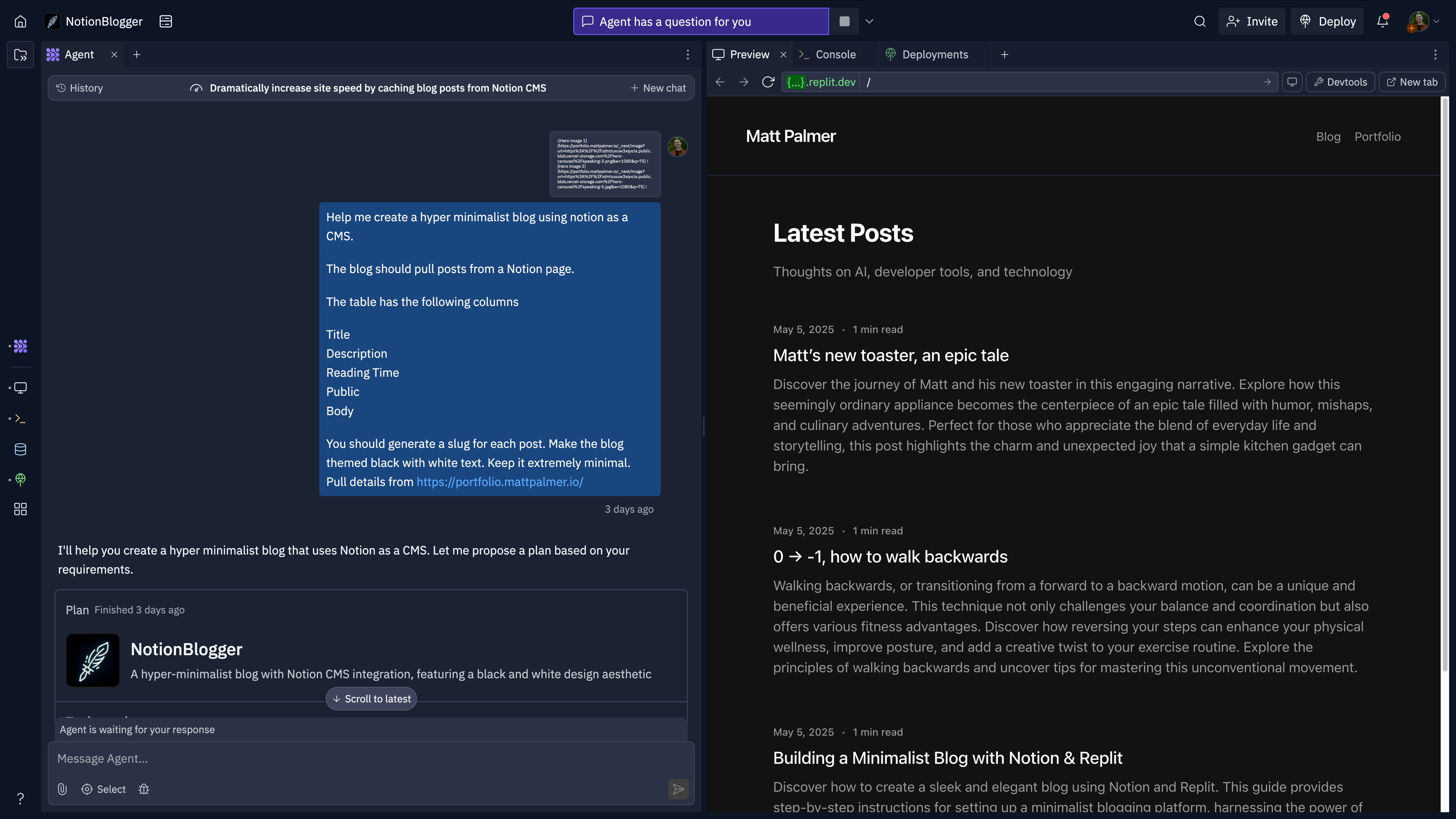Send the message with the arrow button
Viewport: 1456px width, 819px height.
click(x=678, y=789)
